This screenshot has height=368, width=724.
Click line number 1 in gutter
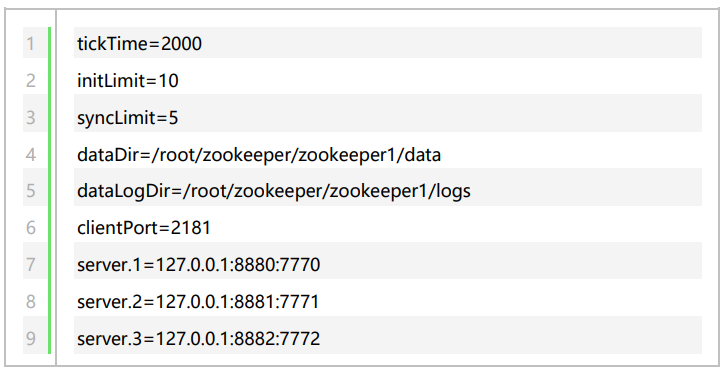(x=31, y=44)
